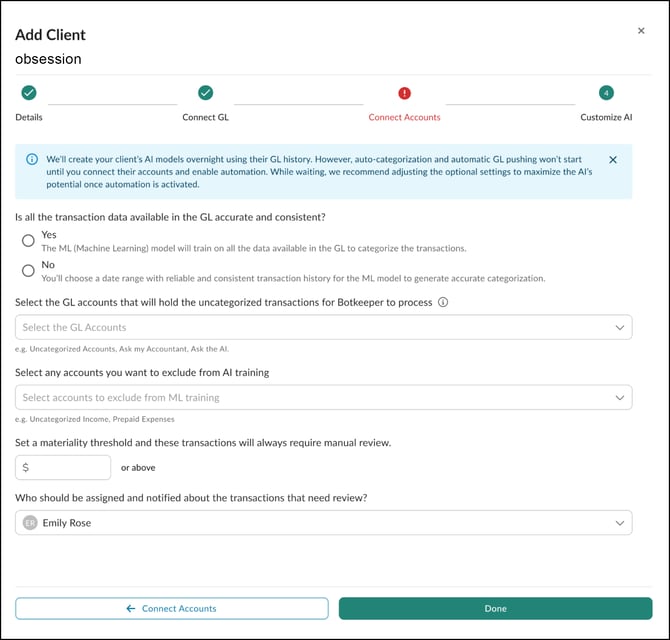Click the back Connect Accounts button
The width and height of the screenshot is (670, 640).
171,608
